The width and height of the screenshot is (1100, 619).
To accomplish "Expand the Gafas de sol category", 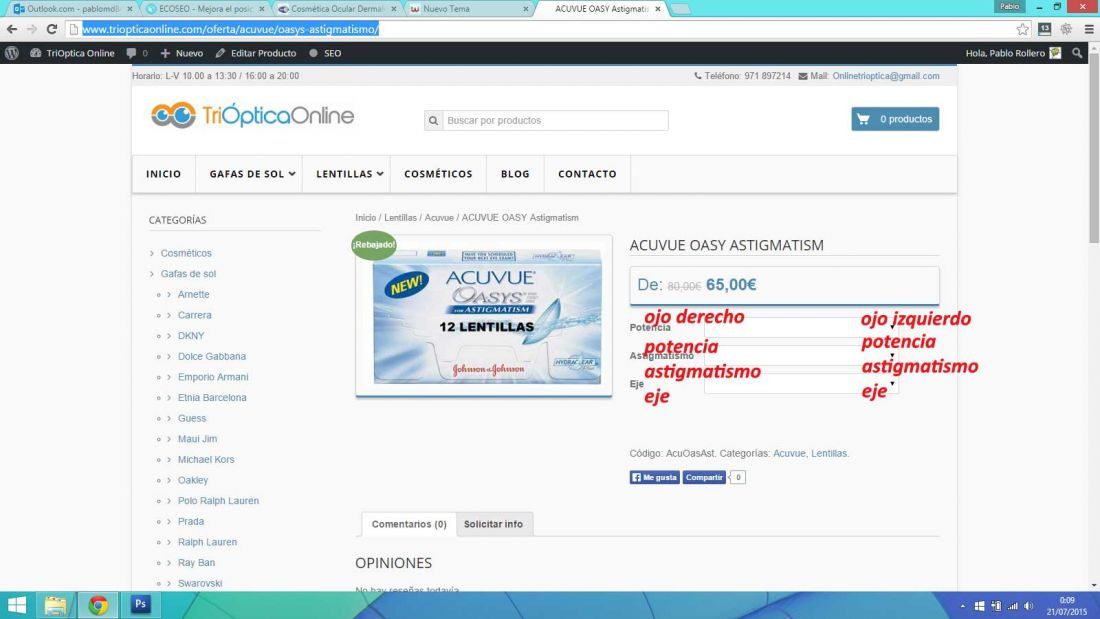I will click(x=188, y=274).
